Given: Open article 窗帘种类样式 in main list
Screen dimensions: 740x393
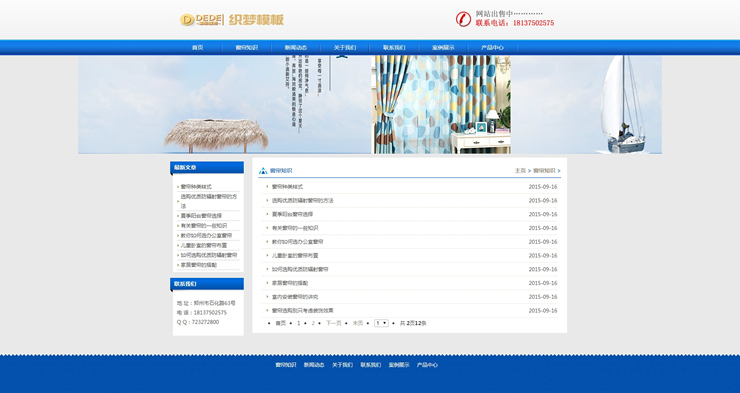Looking at the screenshot, I should tap(287, 187).
